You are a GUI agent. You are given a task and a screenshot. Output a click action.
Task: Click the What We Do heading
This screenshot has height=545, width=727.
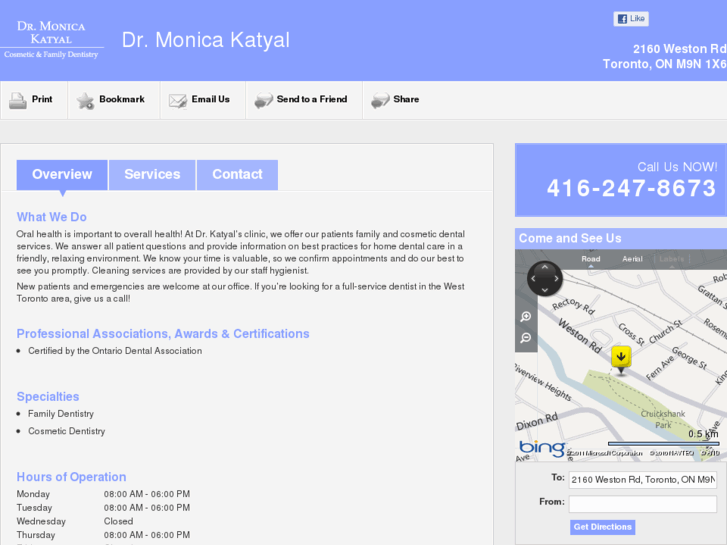pyautogui.click(x=51, y=217)
